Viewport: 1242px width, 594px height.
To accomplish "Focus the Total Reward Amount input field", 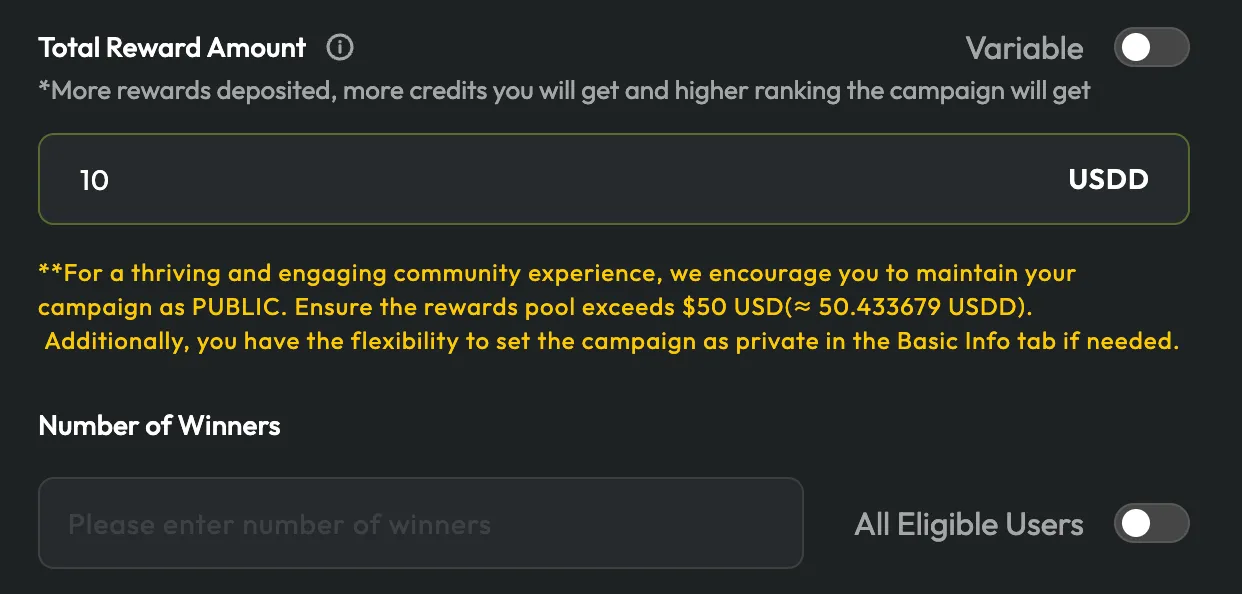I will tap(560, 180).
